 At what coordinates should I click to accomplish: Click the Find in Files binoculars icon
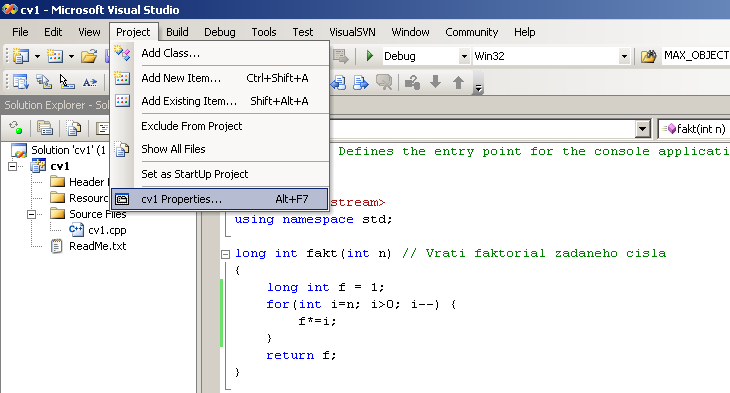[648, 57]
